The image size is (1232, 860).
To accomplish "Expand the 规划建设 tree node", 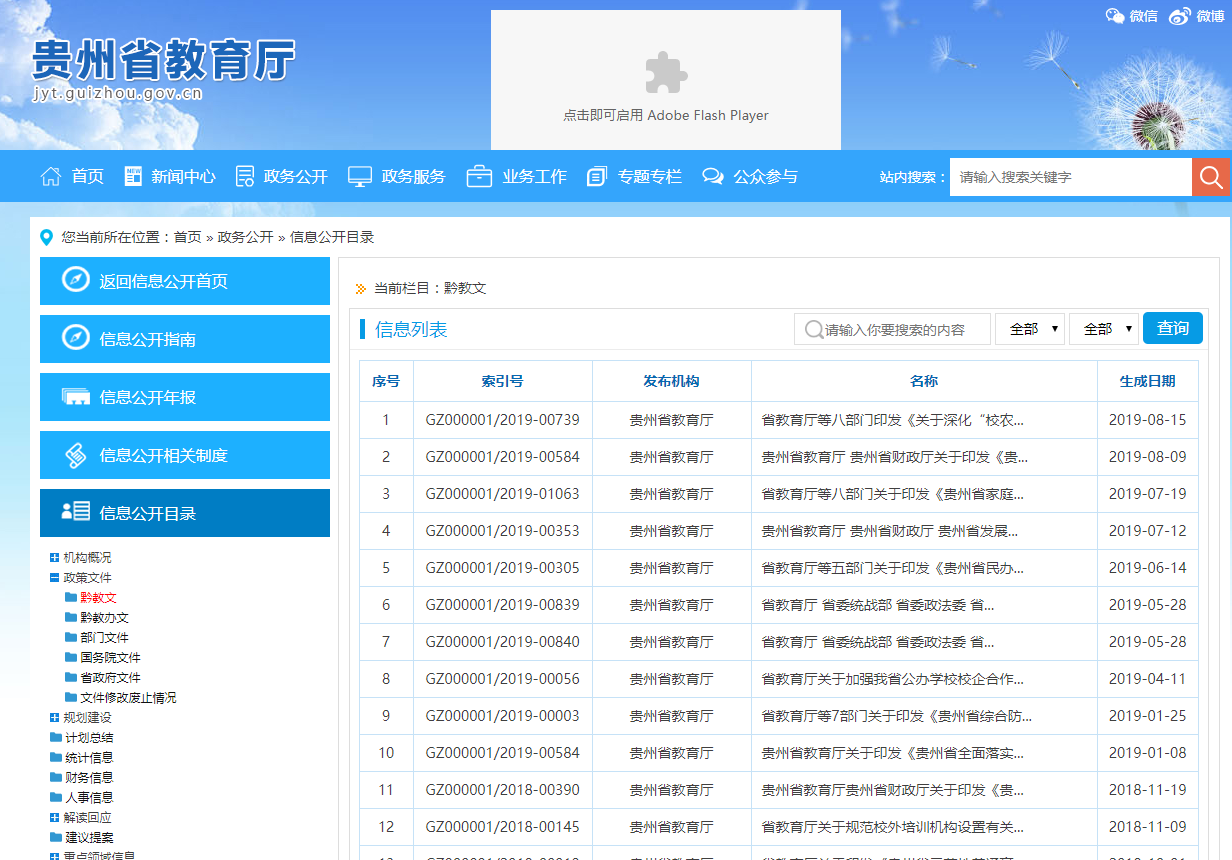I will pos(54,718).
